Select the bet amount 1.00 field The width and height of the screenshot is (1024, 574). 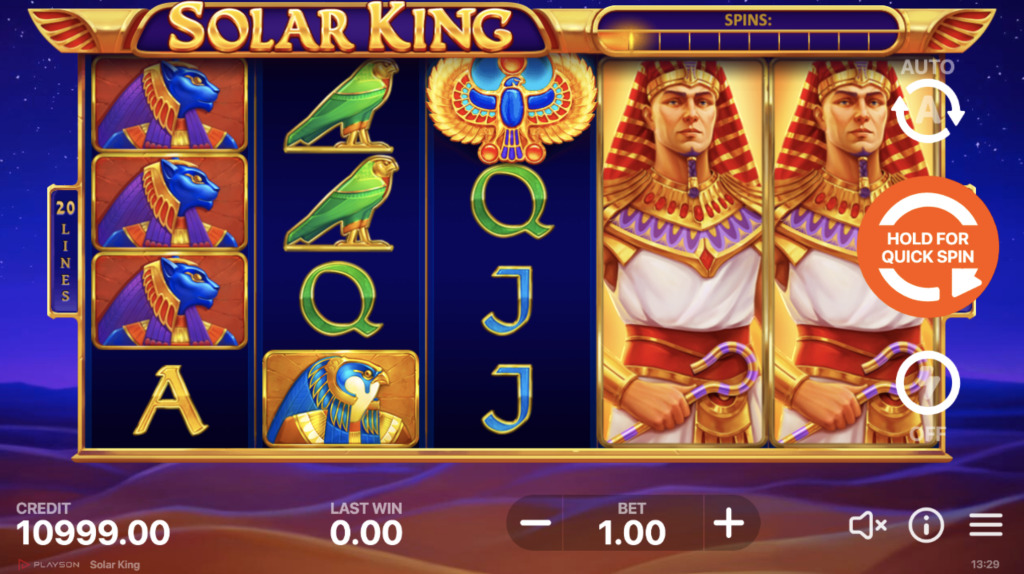click(x=632, y=524)
